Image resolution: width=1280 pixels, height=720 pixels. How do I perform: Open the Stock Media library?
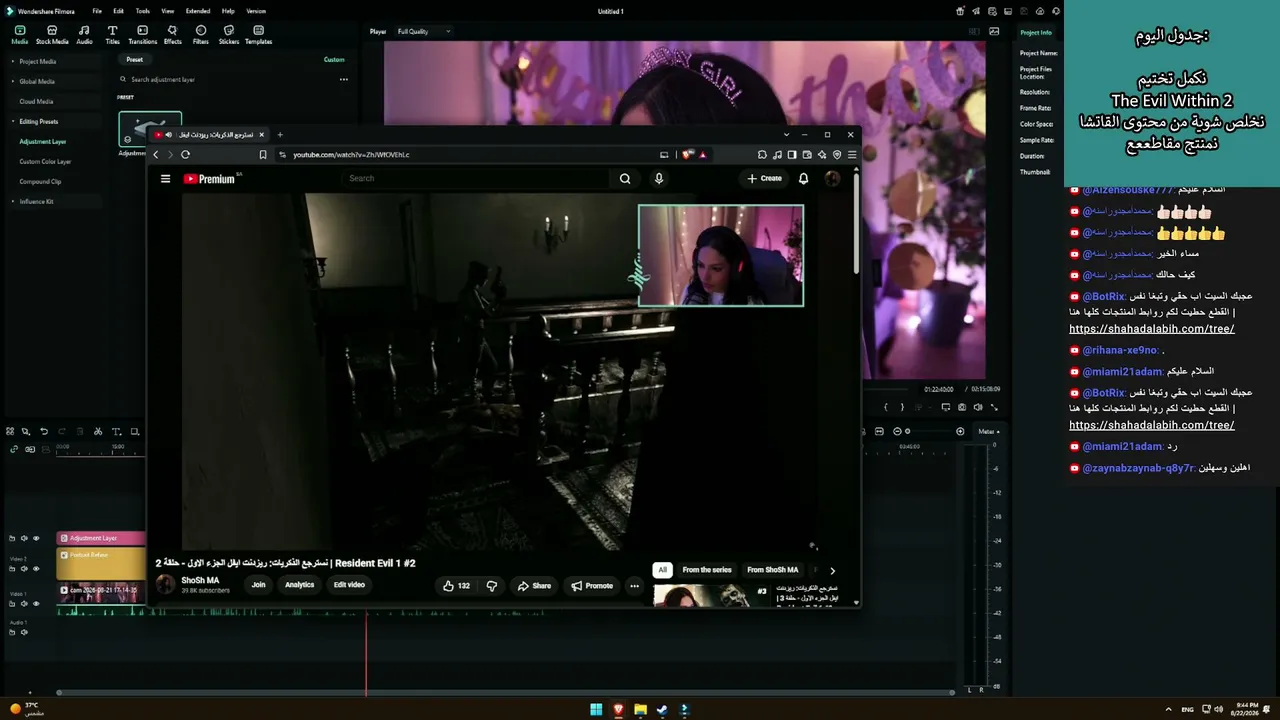point(52,35)
